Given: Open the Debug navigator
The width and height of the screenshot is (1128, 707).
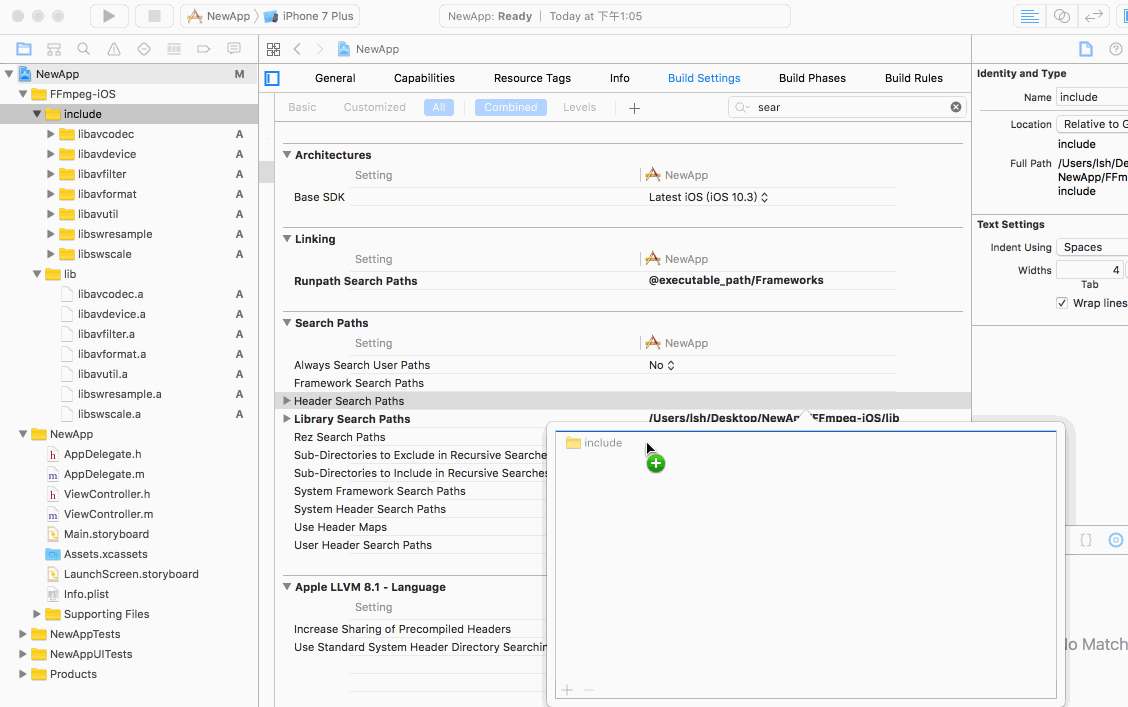Looking at the screenshot, I should coord(173,49).
